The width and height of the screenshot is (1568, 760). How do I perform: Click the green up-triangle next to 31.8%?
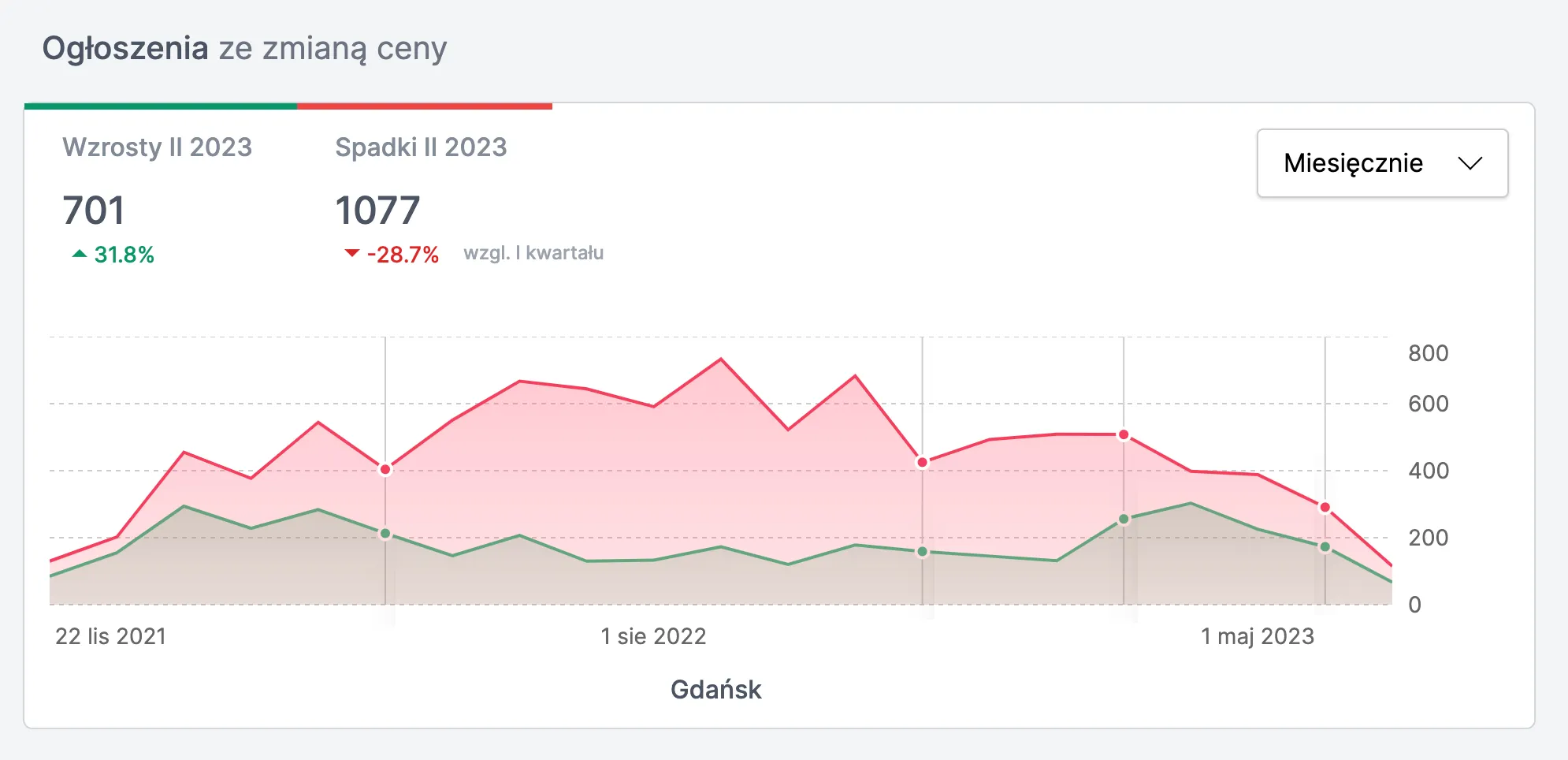click(x=79, y=254)
